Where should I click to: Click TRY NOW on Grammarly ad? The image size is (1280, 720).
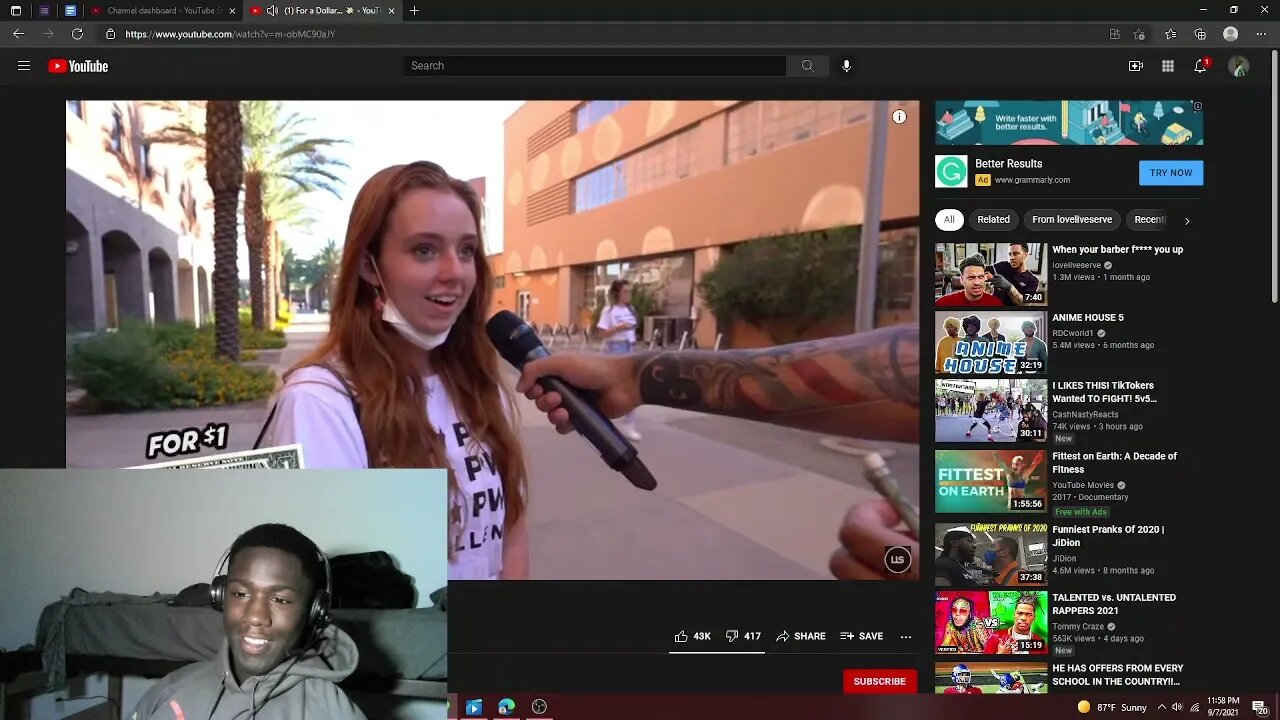coord(1171,173)
